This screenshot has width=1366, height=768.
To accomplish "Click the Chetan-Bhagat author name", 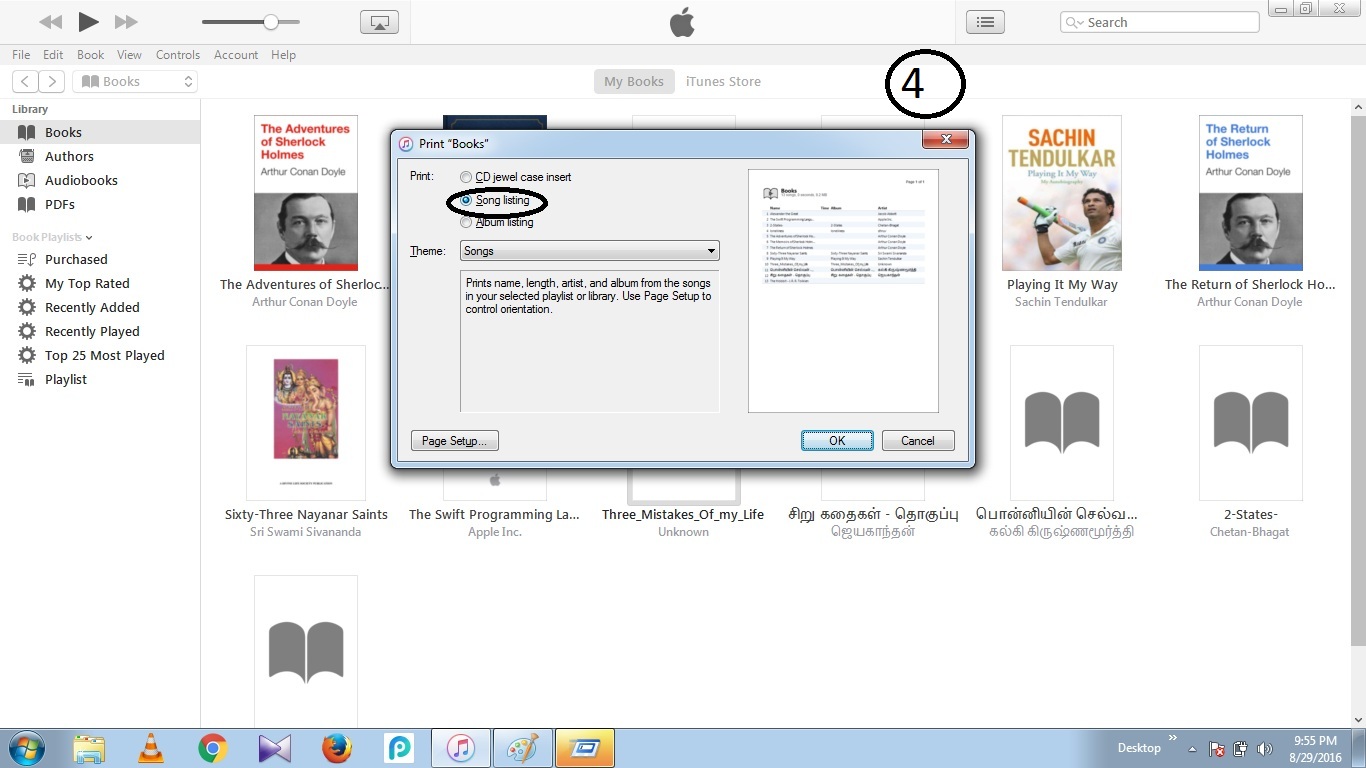I will click(1250, 532).
